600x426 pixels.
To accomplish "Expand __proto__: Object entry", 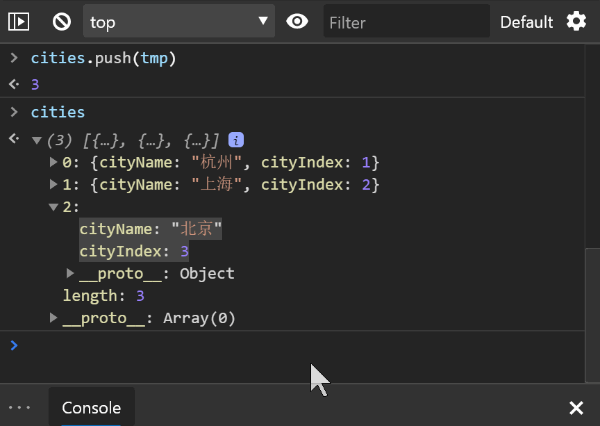I will [x=70, y=273].
